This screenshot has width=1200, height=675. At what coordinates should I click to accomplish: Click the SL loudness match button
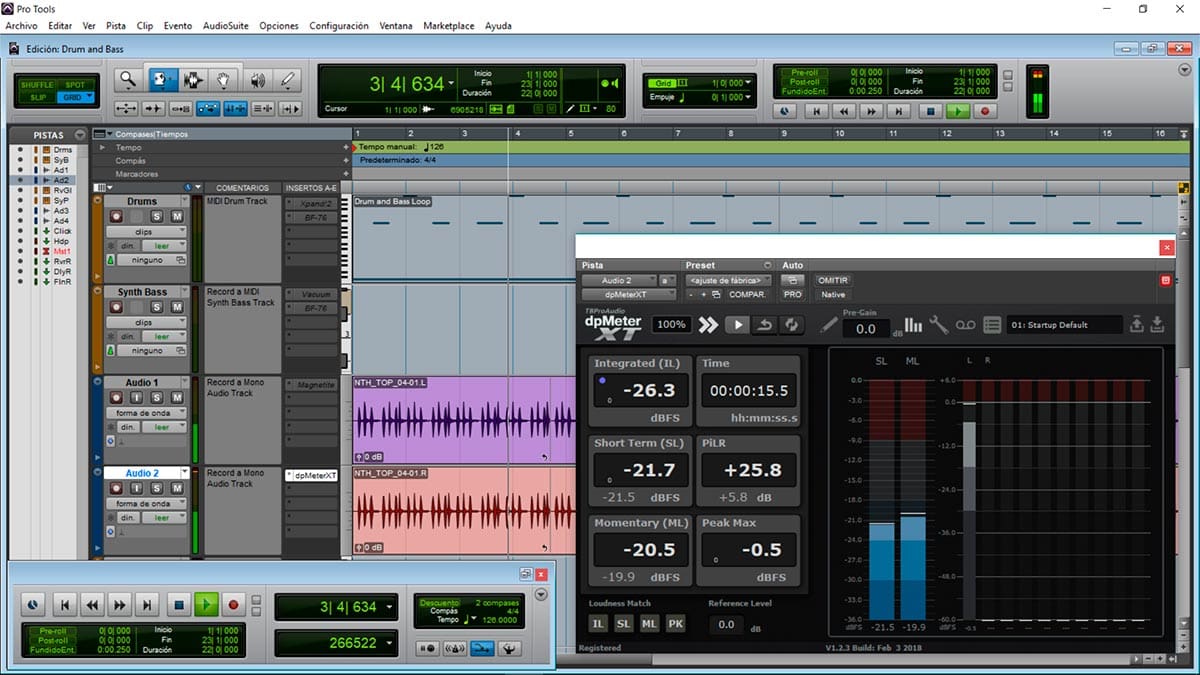coord(624,623)
